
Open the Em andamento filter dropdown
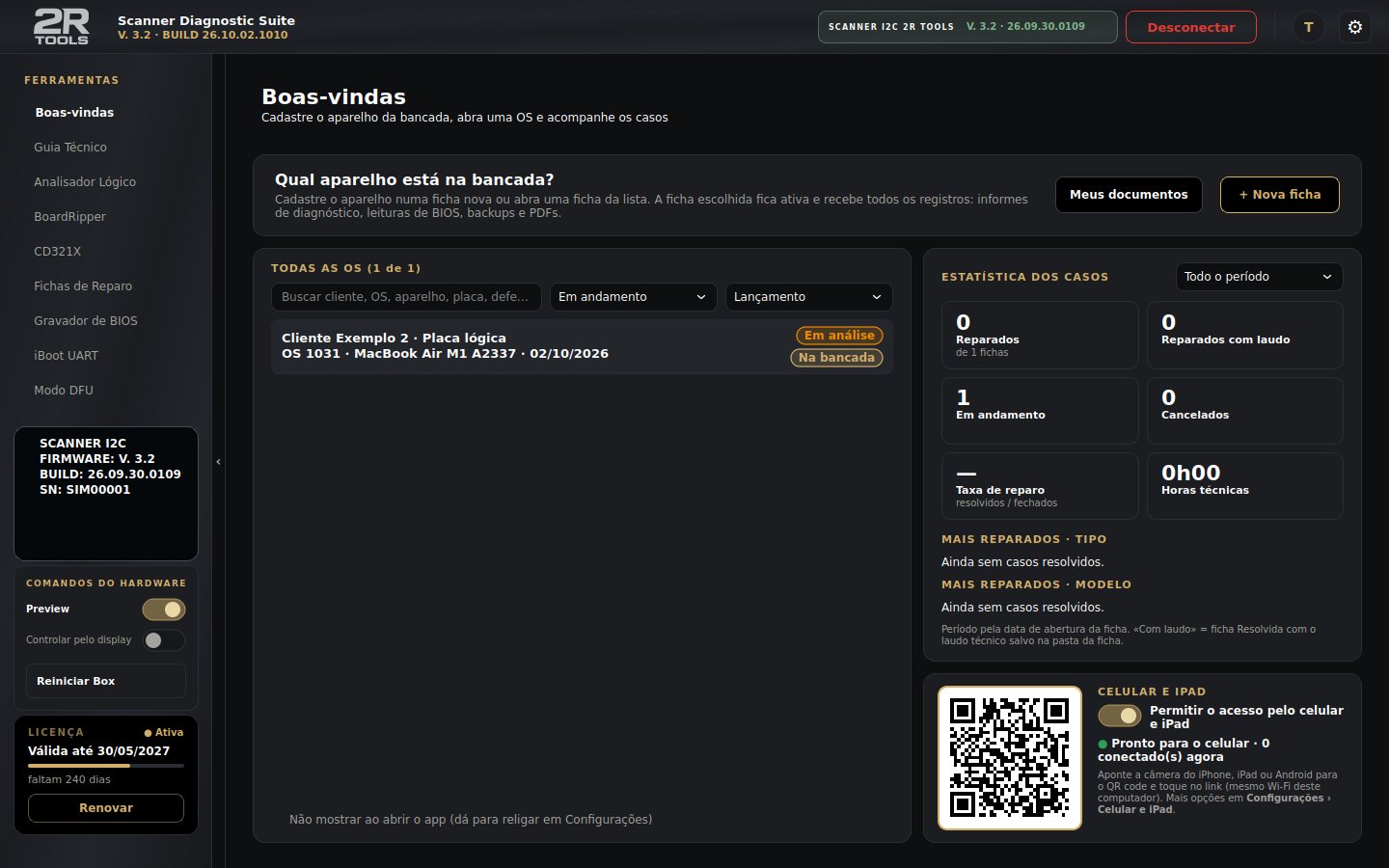point(633,297)
